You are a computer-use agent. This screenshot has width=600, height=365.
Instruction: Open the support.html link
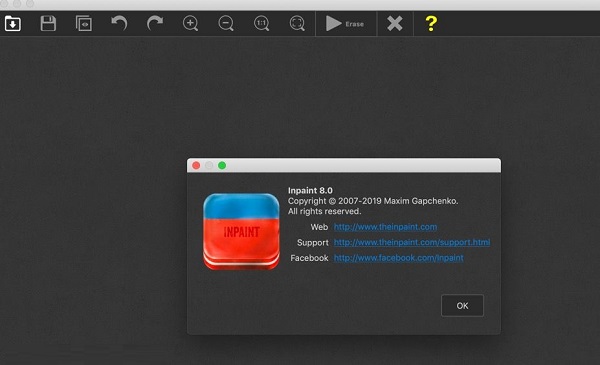pyautogui.click(x=412, y=242)
